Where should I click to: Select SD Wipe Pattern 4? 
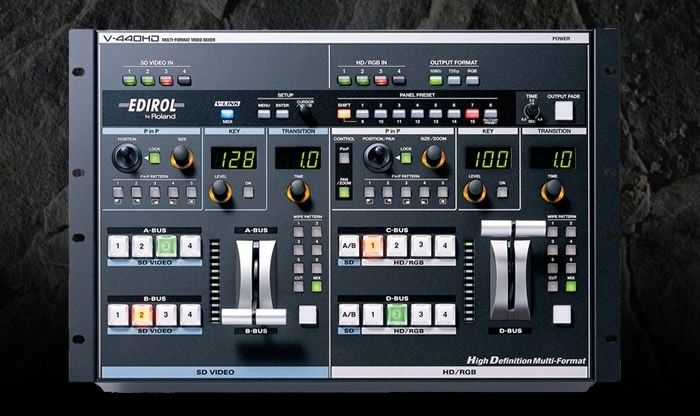317,250
